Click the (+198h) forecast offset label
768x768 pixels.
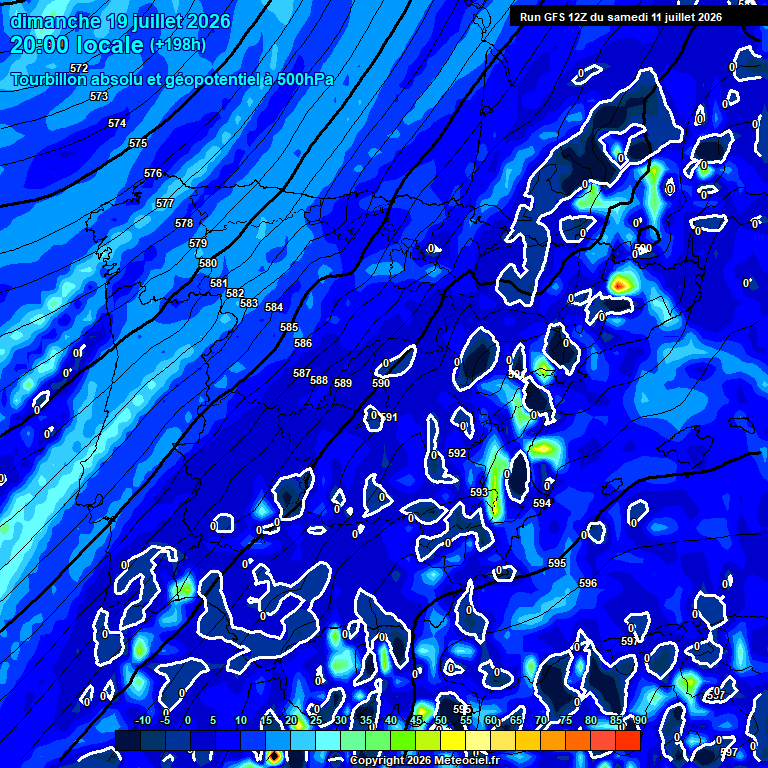tap(178, 45)
